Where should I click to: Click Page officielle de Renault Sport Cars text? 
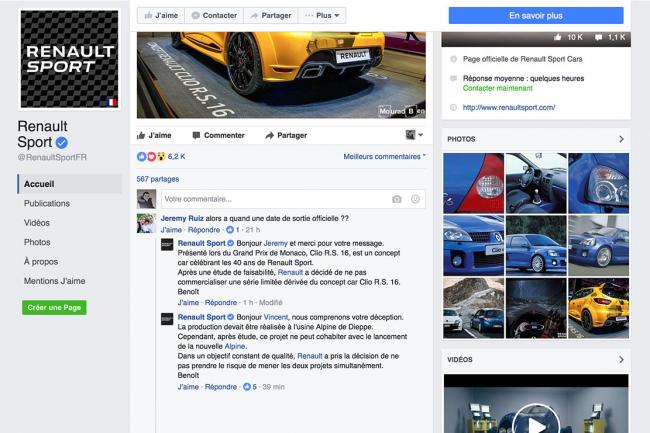522,59
